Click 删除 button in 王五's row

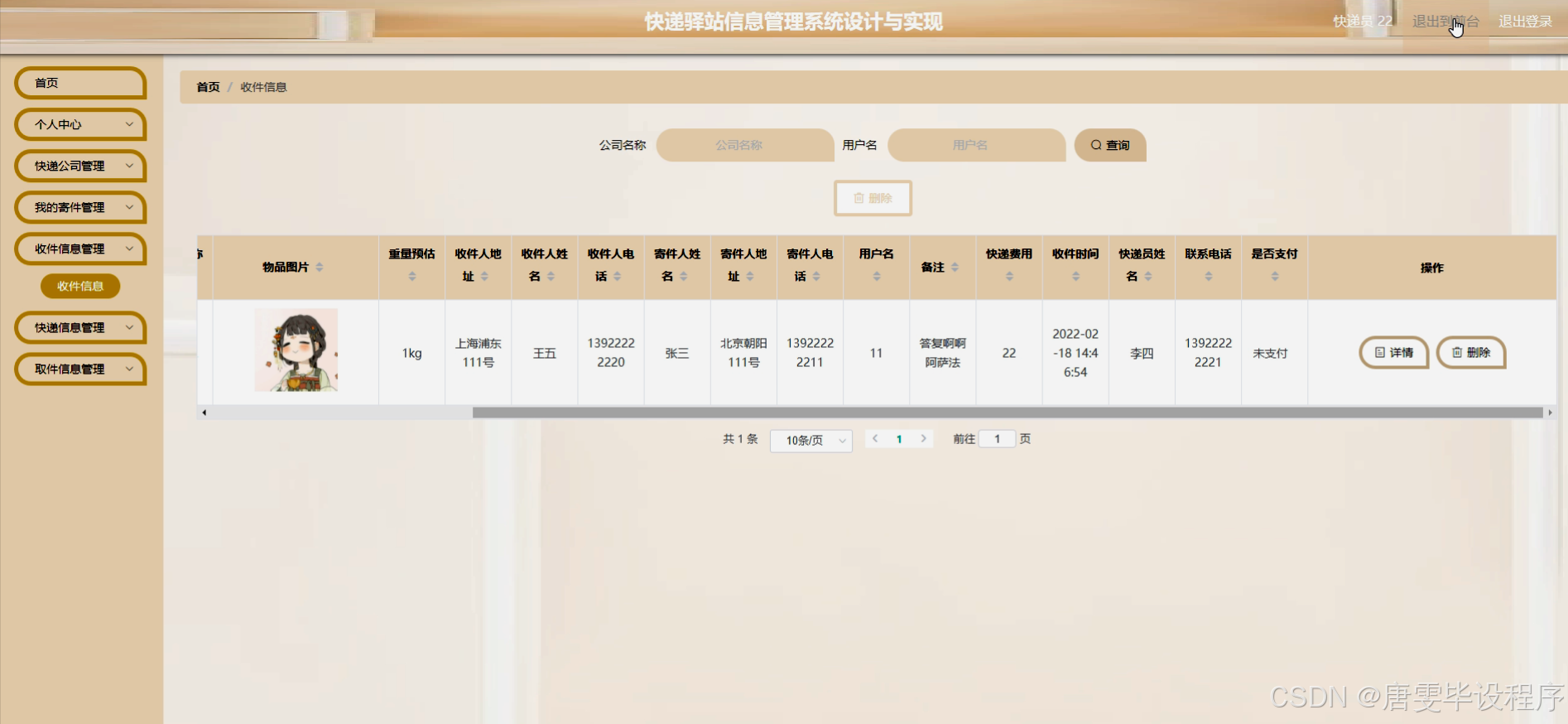1471,353
